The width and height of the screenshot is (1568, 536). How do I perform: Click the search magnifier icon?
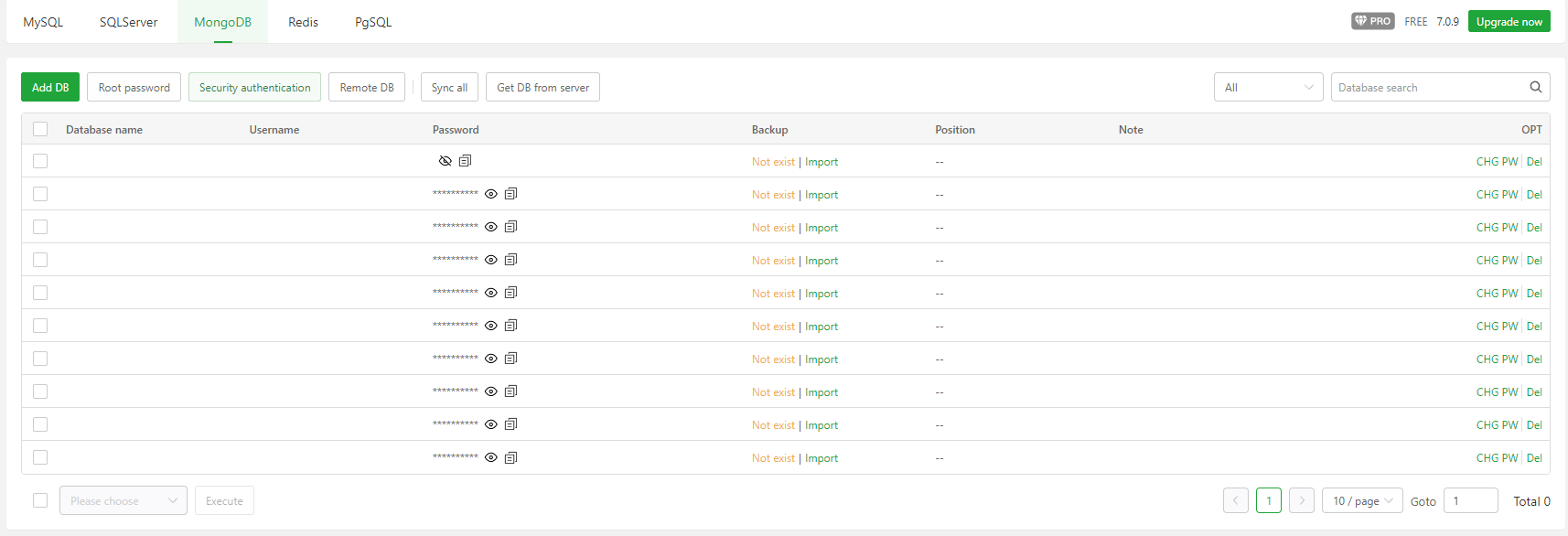pos(1536,87)
